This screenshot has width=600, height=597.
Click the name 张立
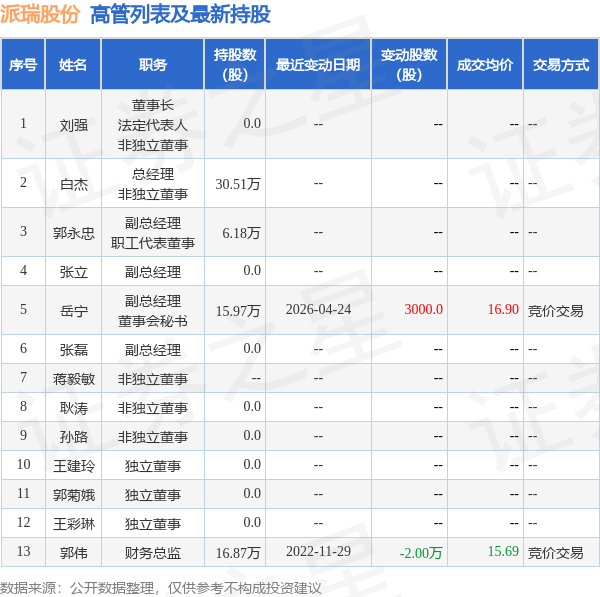pyautogui.click(x=73, y=272)
